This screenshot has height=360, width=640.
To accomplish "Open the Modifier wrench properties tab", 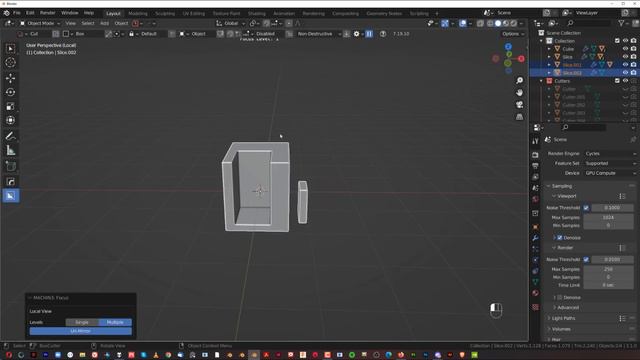I will point(536,238).
